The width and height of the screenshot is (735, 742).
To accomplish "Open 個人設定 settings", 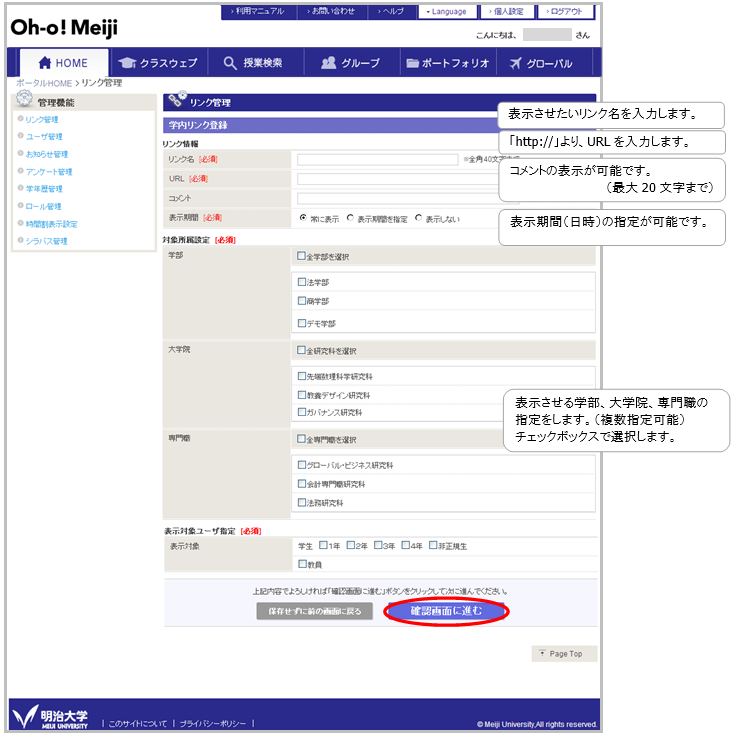I will (507, 11).
